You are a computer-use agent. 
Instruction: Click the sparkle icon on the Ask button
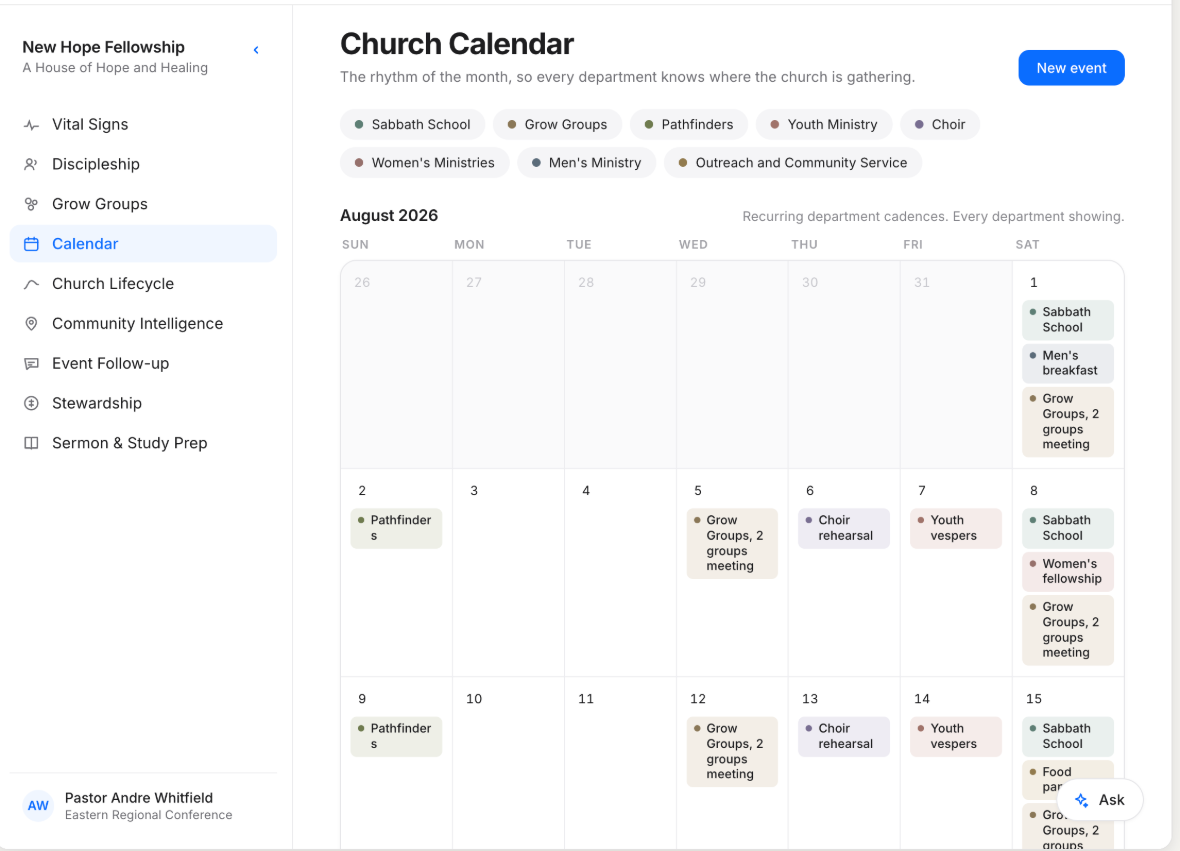(x=1081, y=800)
